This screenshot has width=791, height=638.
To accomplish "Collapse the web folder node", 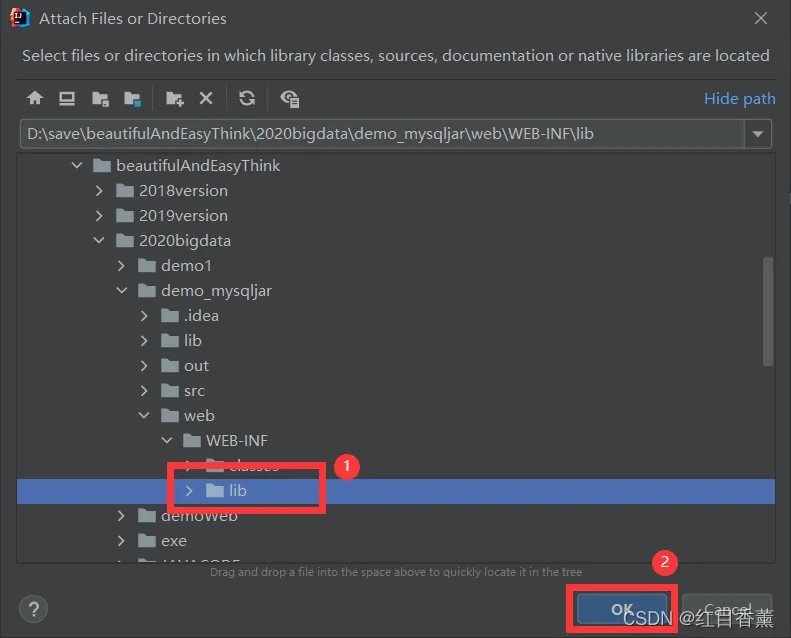I will (144, 416).
